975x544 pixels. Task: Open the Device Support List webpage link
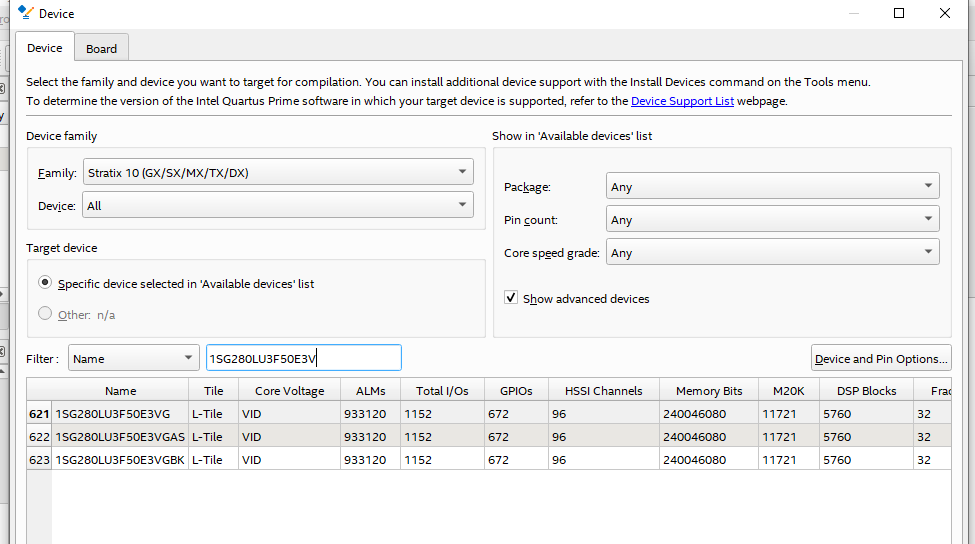(x=682, y=101)
